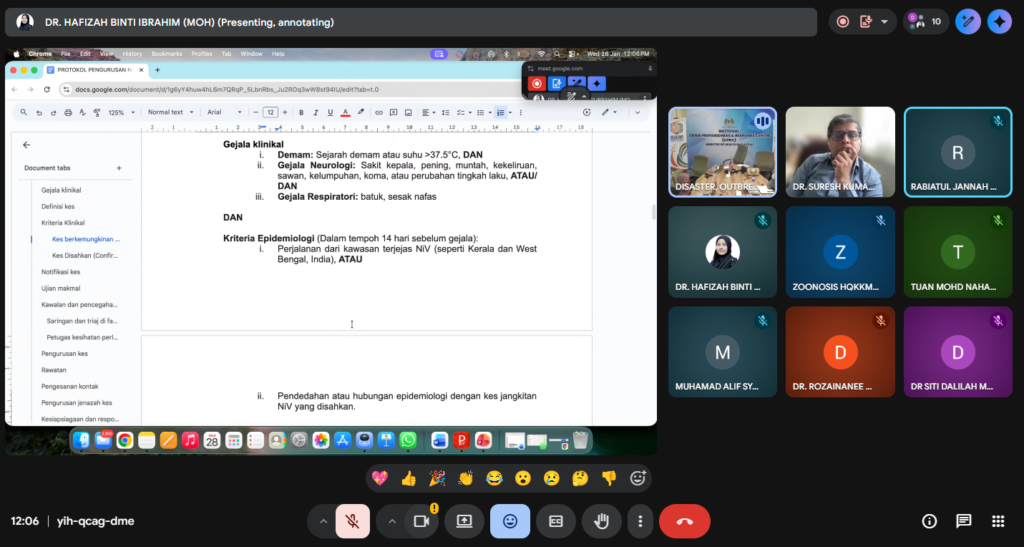Open the pen annotate tool icon
This screenshot has width=1024, height=547.
coord(967,21)
